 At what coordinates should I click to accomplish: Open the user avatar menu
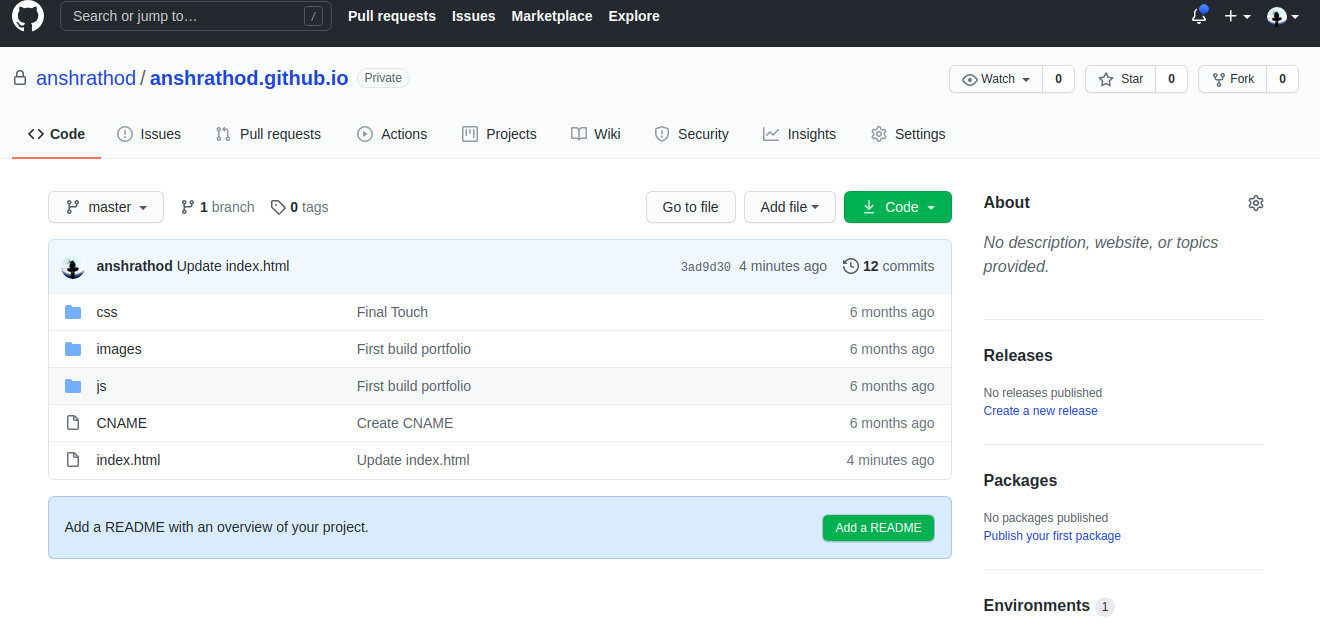(1283, 16)
